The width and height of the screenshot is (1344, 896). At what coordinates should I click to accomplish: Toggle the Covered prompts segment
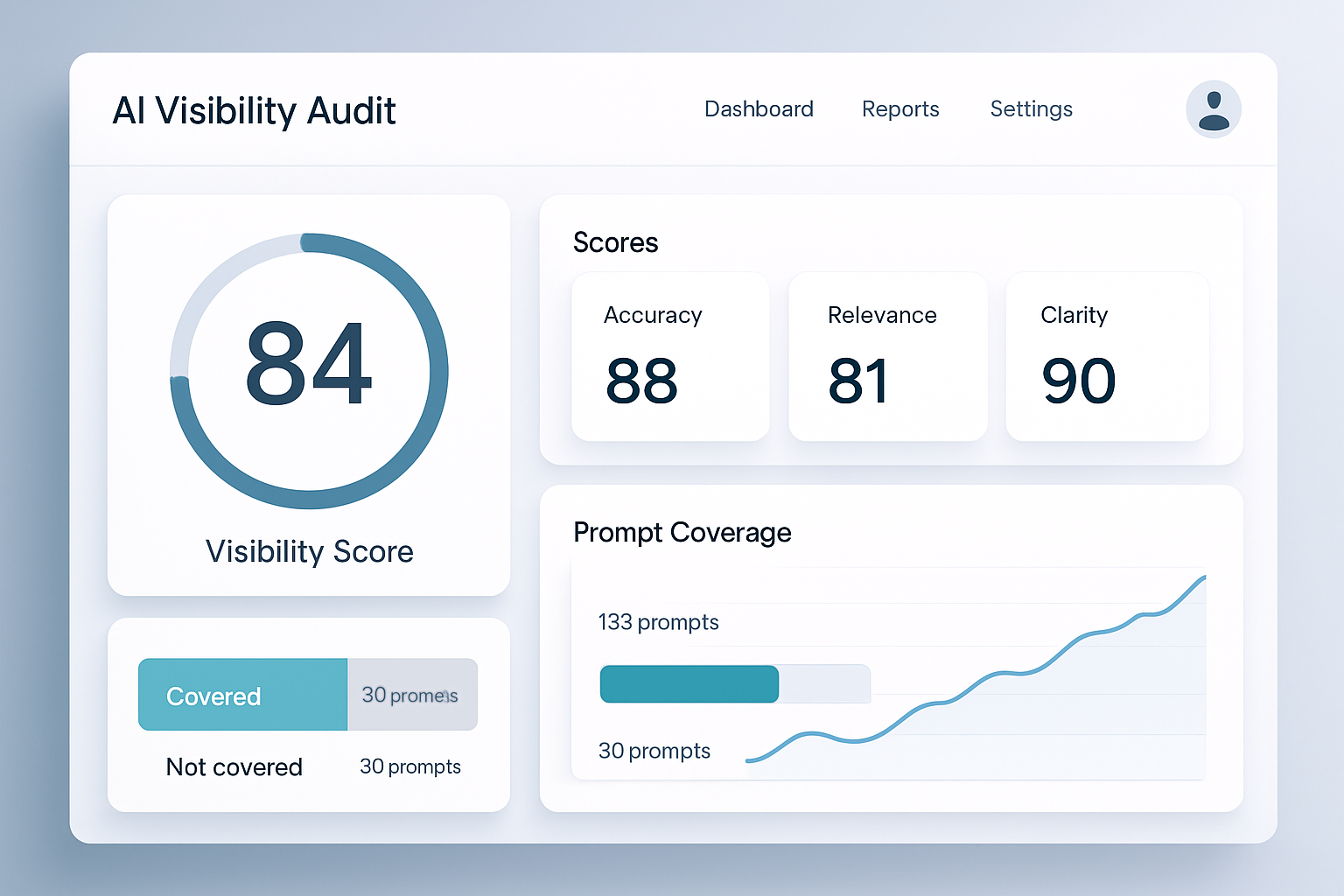(x=241, y=695)
